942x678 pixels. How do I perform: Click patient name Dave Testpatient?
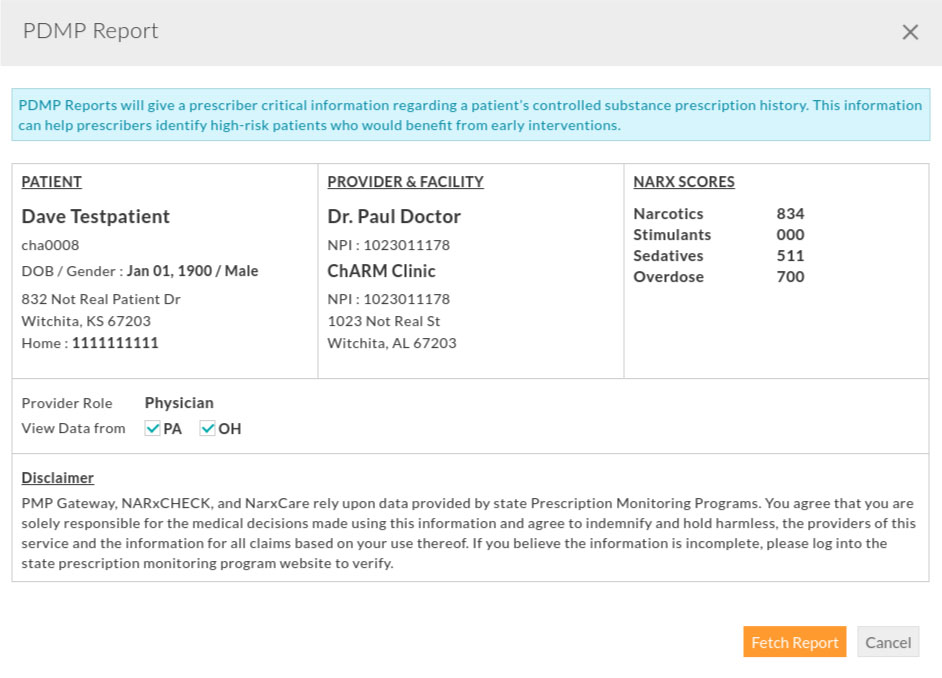point(95,216)
